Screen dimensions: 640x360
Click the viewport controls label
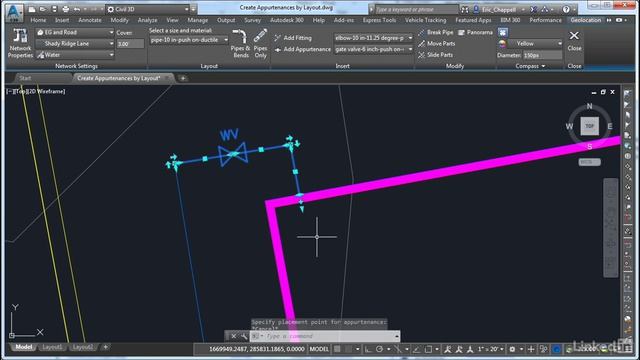tap(36, 91)
